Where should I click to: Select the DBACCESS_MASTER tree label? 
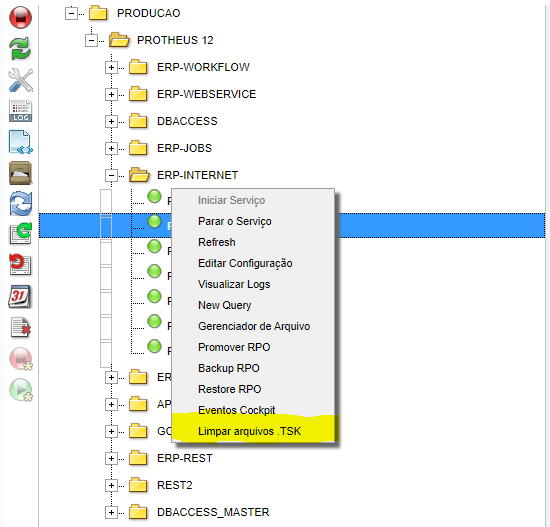click(x=213, y=512)
